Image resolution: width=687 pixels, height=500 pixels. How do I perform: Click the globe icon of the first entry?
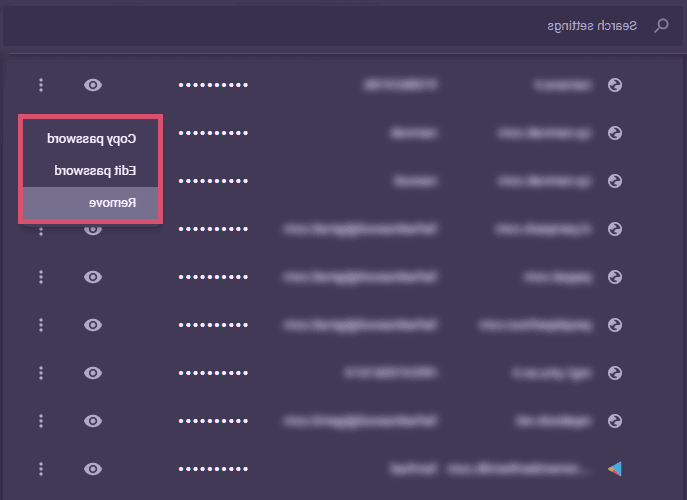pyautogui.click(x=615, y=85)
